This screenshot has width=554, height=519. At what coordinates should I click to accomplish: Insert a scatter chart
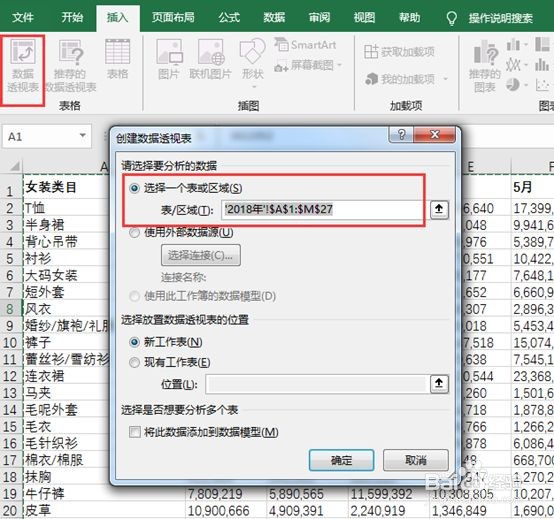(543, 84)
